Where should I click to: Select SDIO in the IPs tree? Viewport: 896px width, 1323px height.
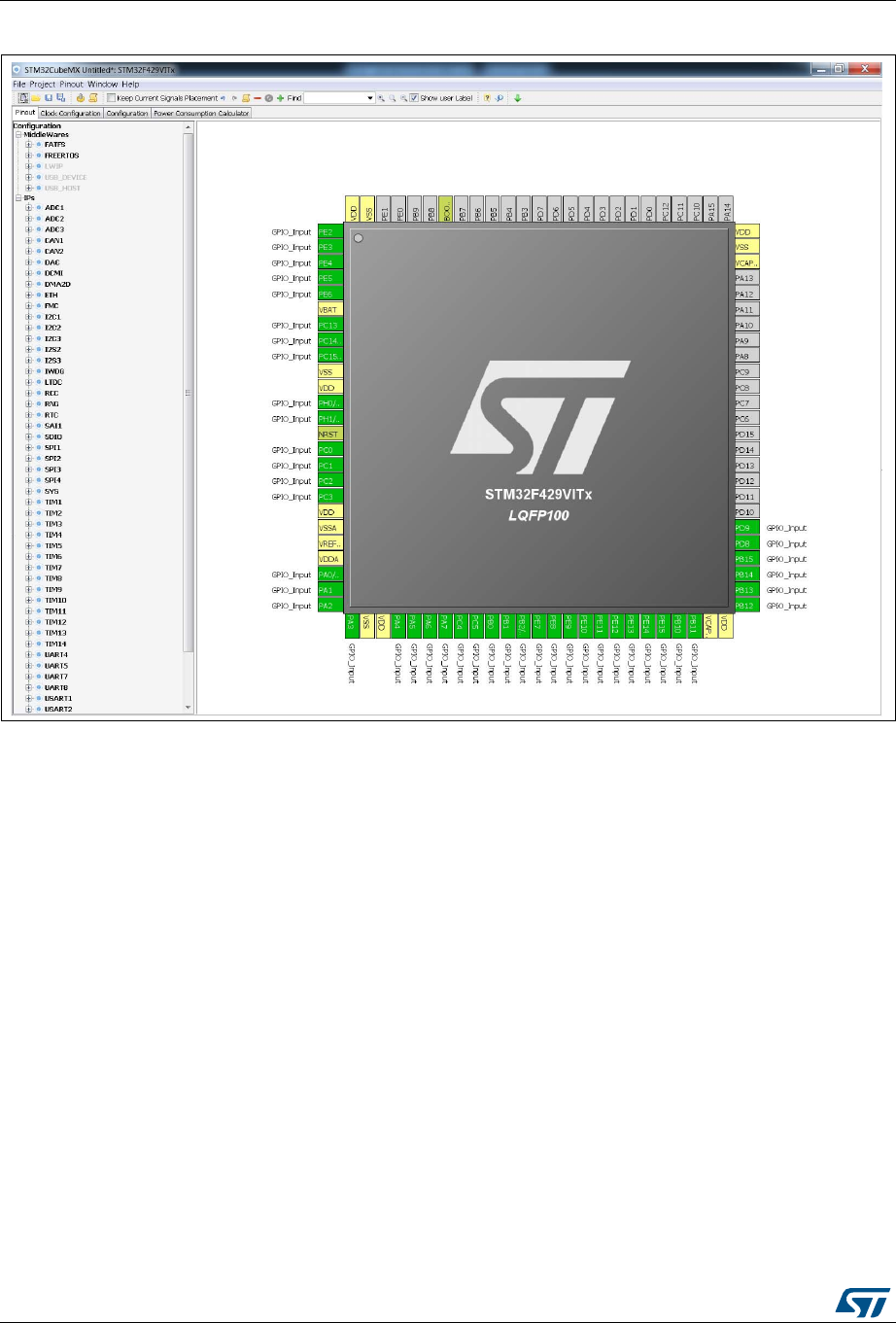(x=53, y=436)
